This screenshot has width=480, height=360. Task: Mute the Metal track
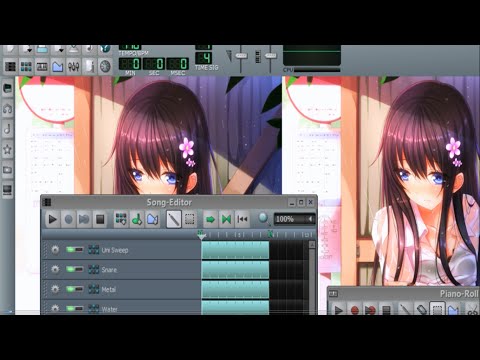[x=71, y=289]
